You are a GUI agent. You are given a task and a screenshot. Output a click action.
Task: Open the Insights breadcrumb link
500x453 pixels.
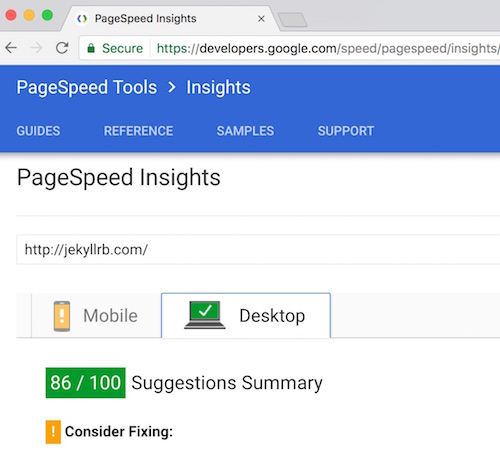click(218, 88)
